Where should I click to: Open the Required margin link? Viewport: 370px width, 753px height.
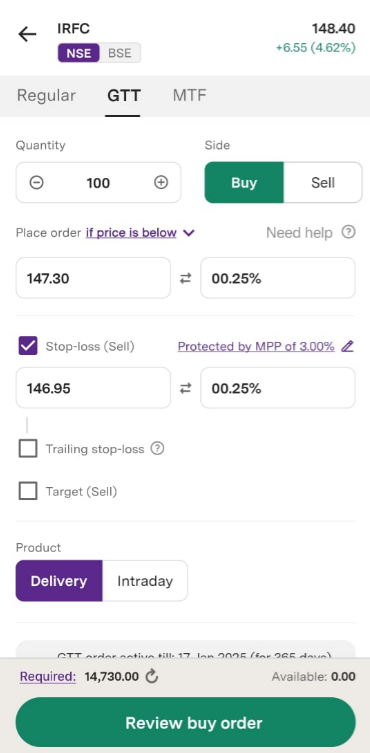(x=48, y=677)
